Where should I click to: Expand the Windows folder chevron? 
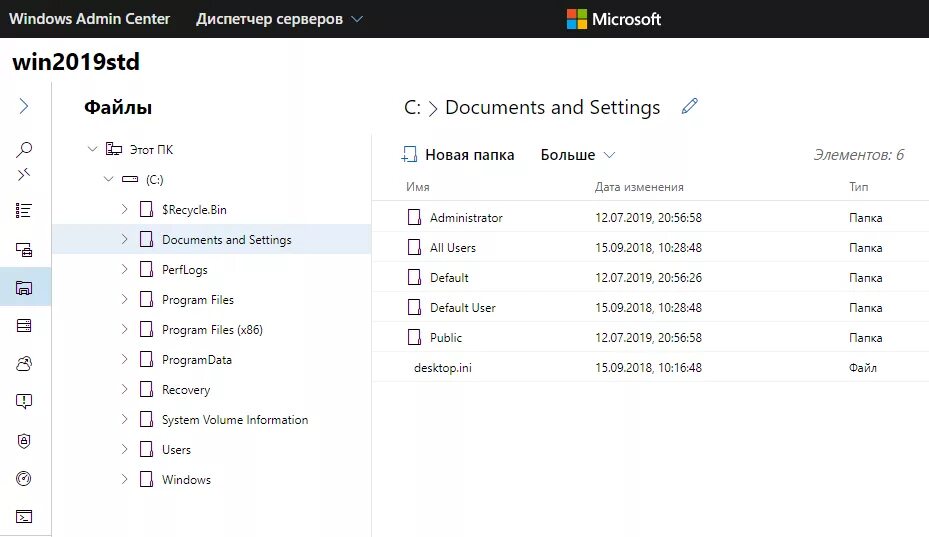click(124, 479)
